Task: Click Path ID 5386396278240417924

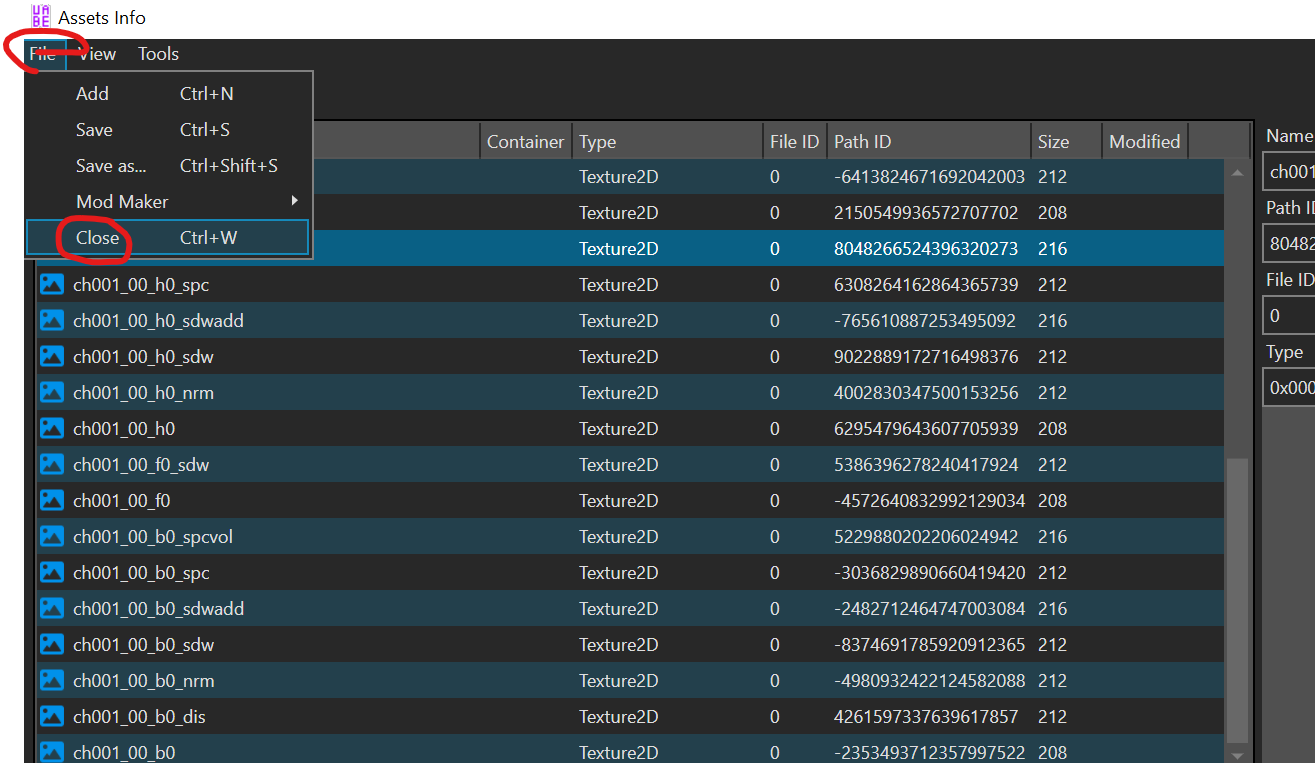Action: 926,465
